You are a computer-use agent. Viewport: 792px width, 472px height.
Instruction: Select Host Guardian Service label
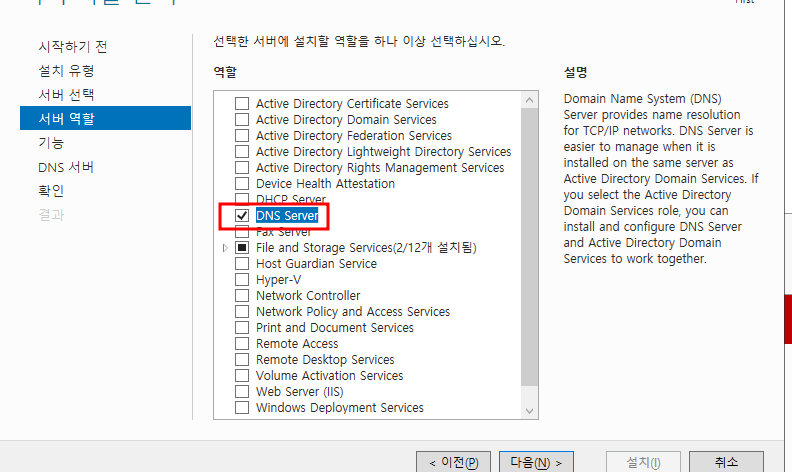(316, 264)
